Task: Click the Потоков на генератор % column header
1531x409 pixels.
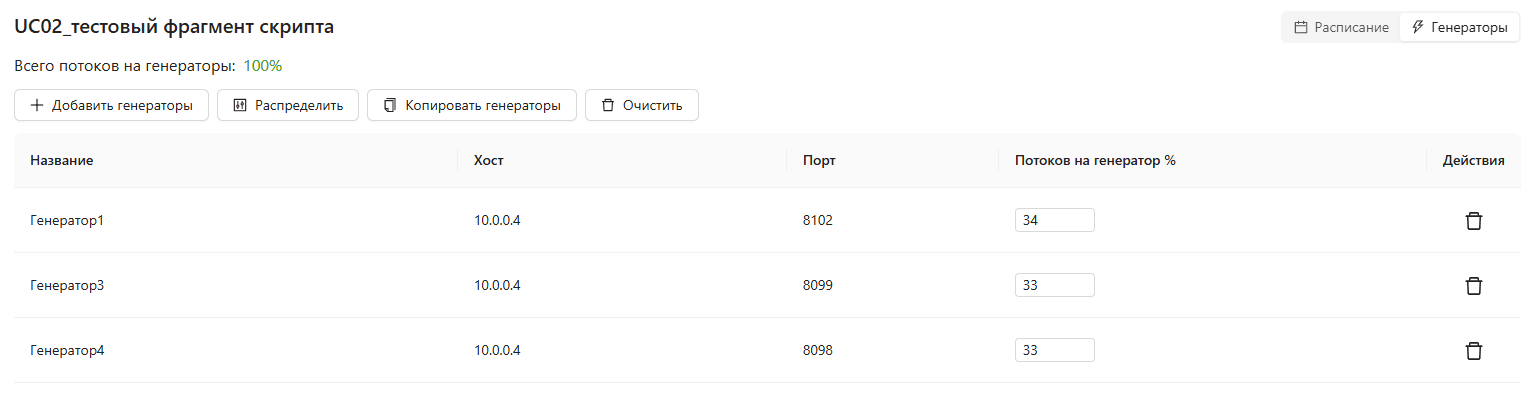Action: [1095, 161]
